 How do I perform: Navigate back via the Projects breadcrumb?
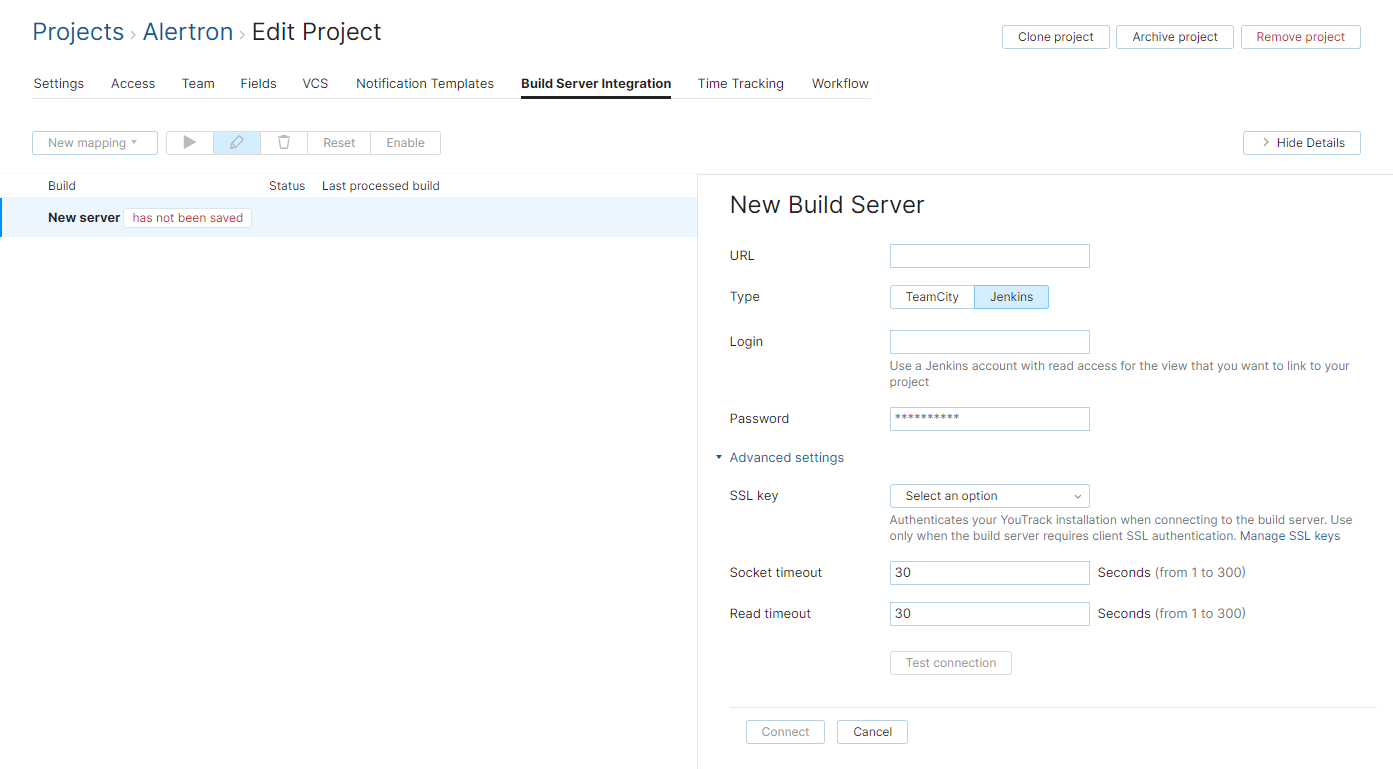[78, 31]
